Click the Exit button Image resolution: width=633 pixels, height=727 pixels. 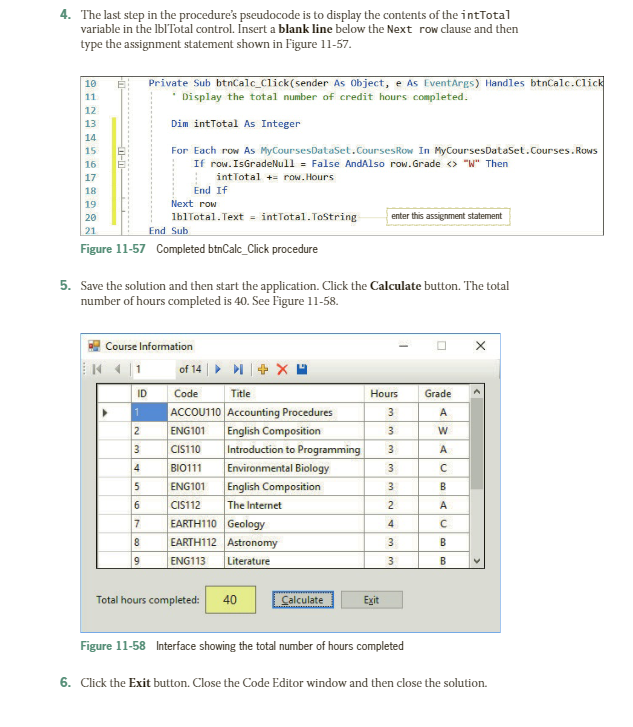[371, 600]
